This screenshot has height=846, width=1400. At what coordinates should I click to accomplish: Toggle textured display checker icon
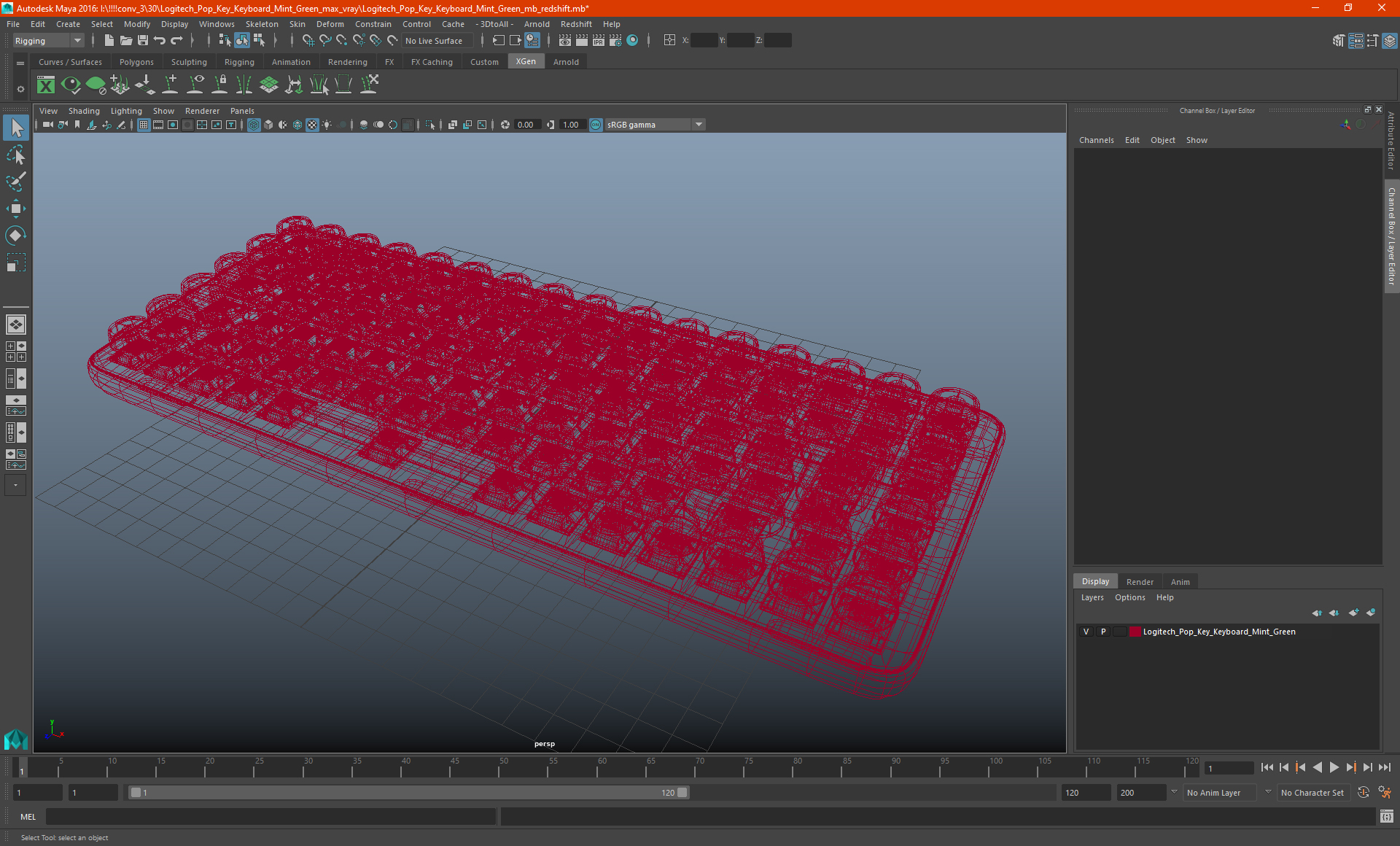(x=312, y=125)
